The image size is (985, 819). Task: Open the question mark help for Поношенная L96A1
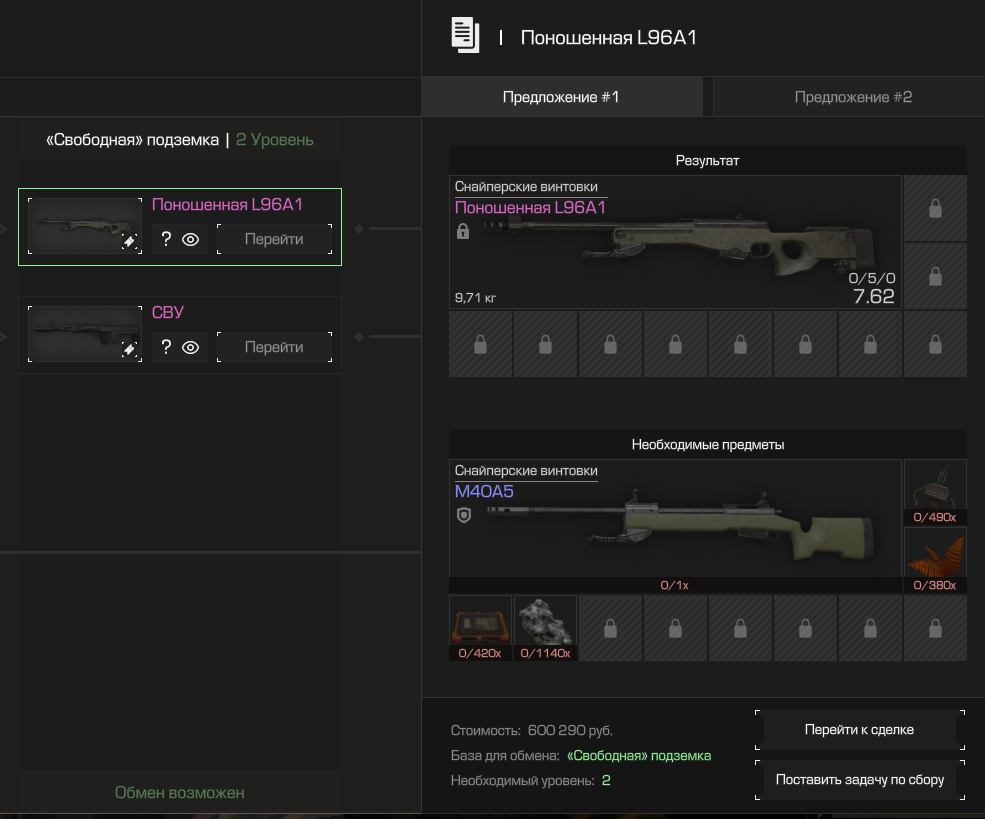click(x=166, y=239)
